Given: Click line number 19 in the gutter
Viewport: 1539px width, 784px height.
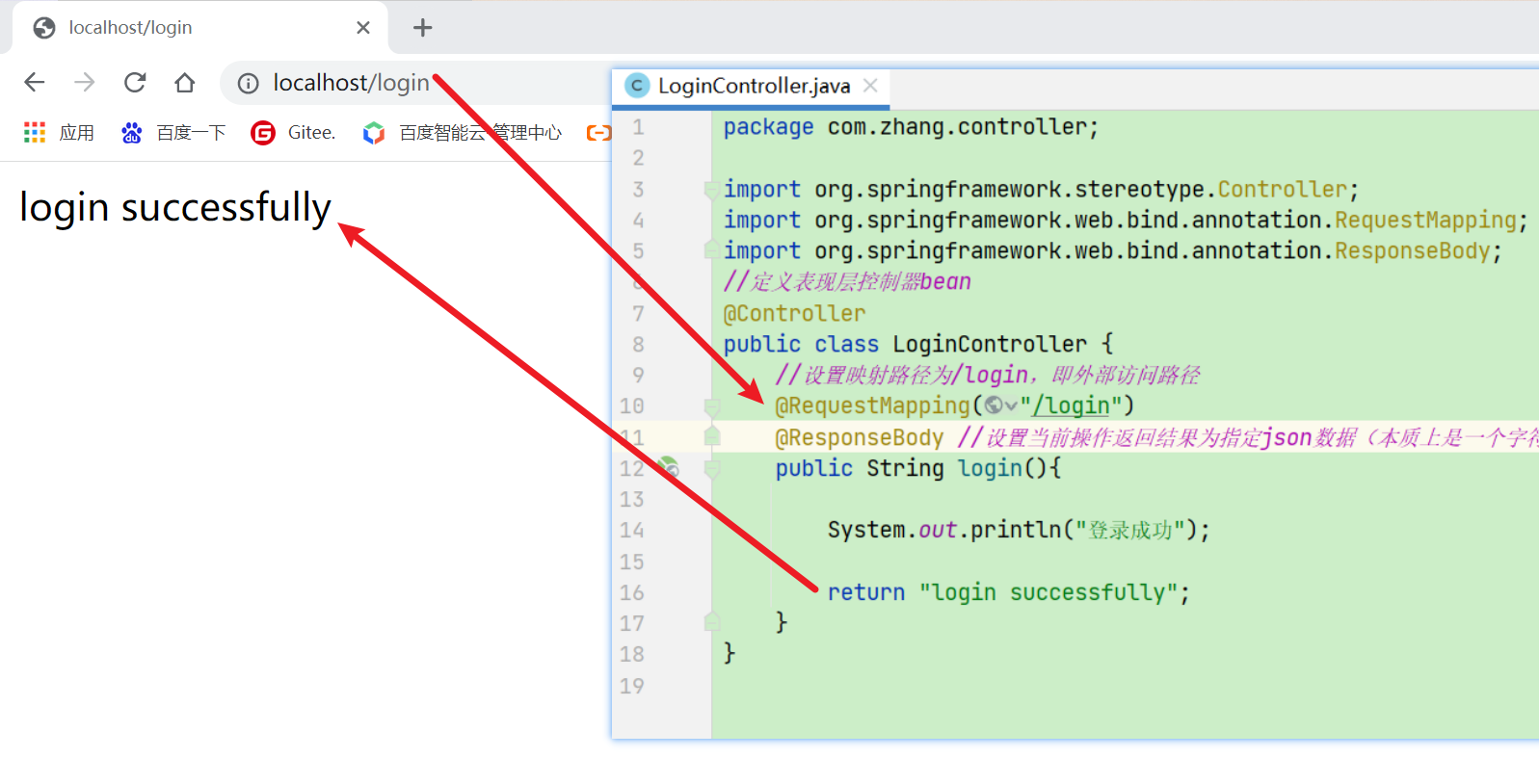Looking at the screenshot, I should pos(631,686).
